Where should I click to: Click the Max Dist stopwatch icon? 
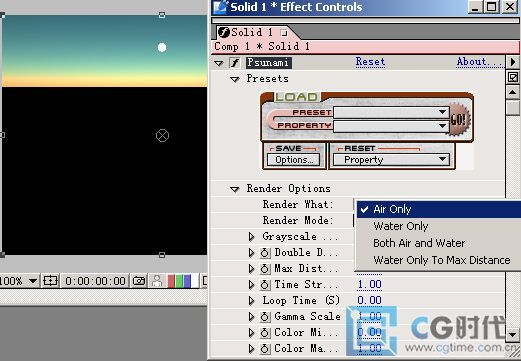(265, 269)
